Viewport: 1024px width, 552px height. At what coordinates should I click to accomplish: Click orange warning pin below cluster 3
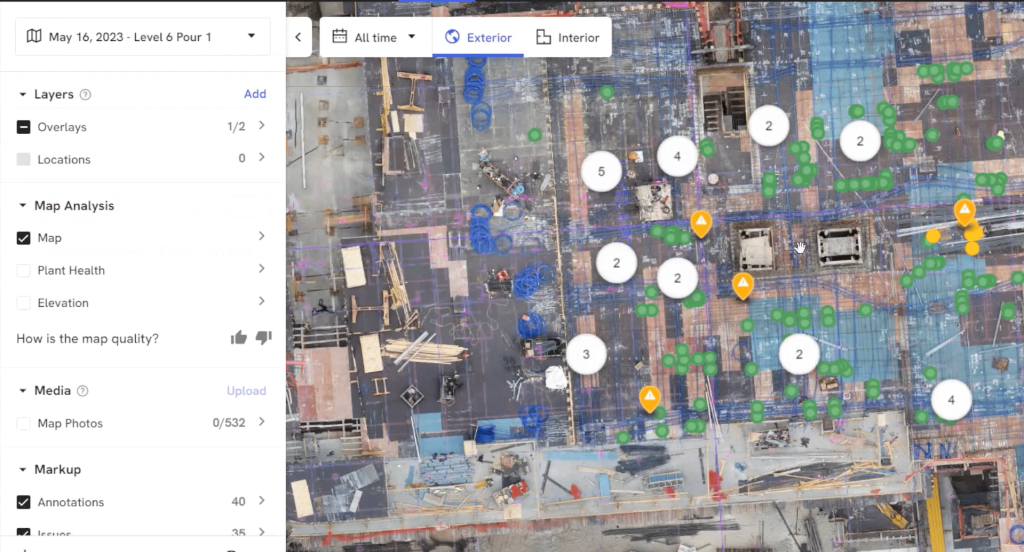[x=650, y=398]
